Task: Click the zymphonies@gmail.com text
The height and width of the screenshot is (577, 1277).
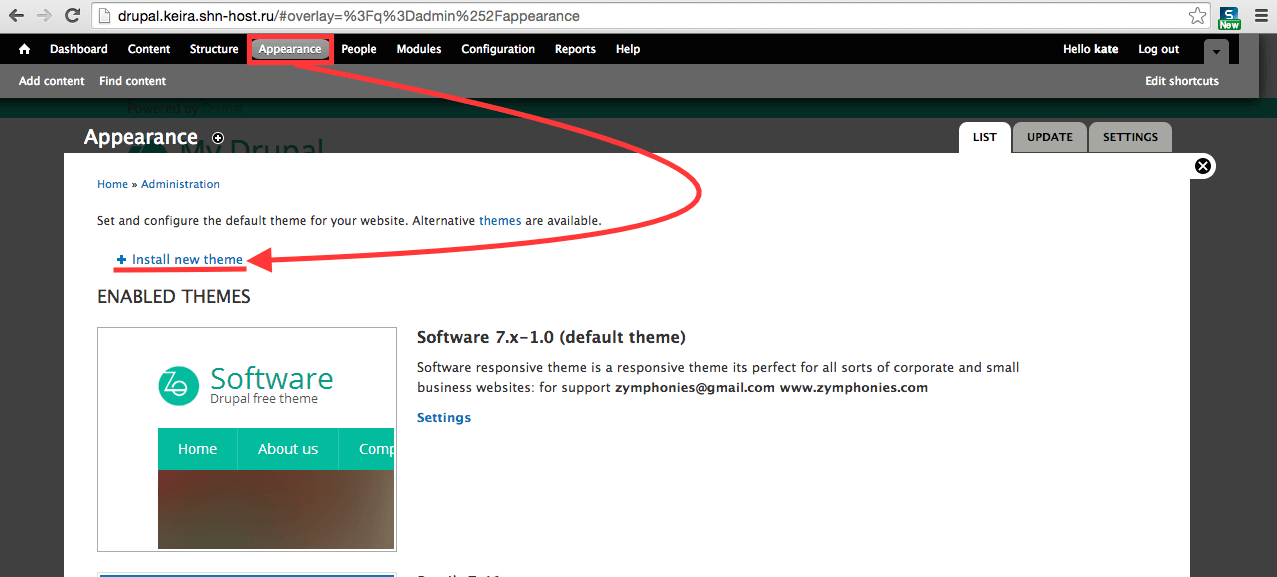Action: coord(695,387)
